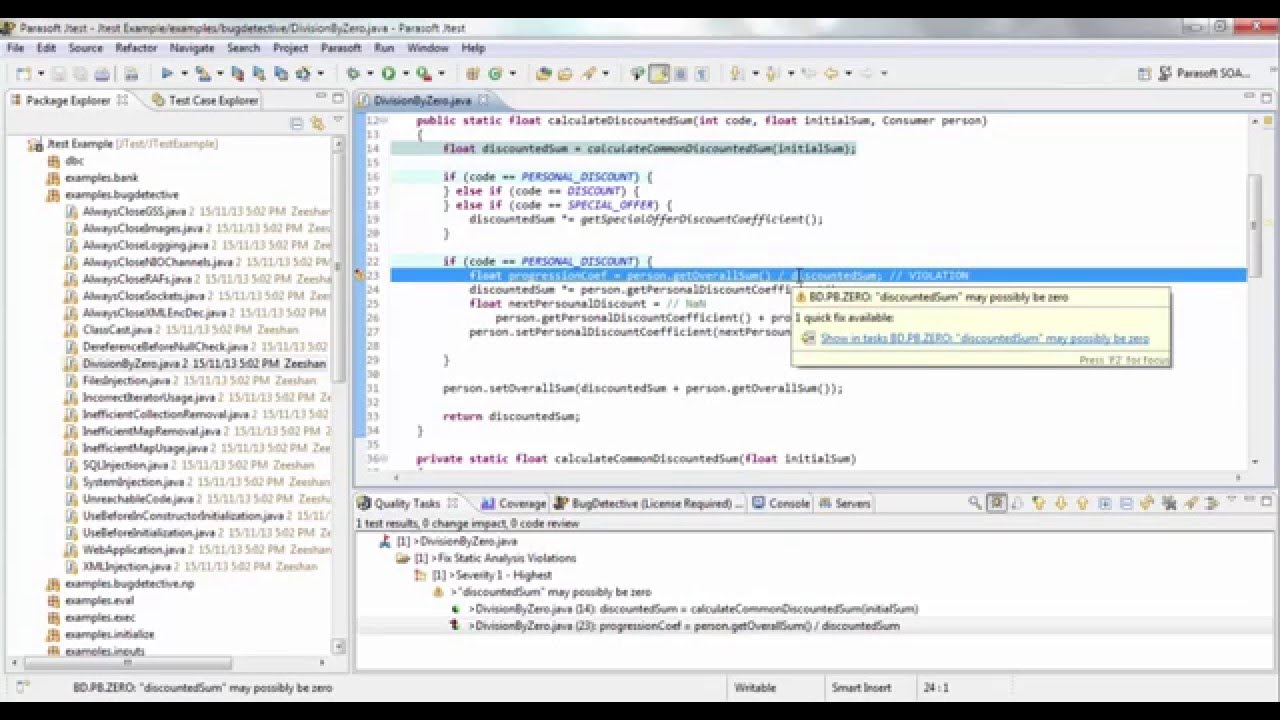The image size is (1280, 720).
Task: Toggle Link with Editor in Package Explorer
Action: pyautogui.click(x=316, y=123)
